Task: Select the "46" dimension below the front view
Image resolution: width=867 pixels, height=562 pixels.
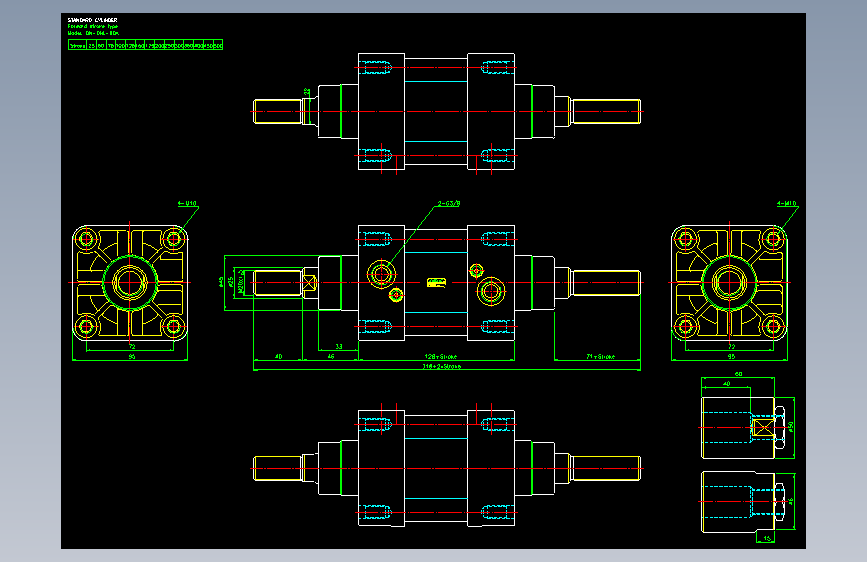Action: click(331, 357)
